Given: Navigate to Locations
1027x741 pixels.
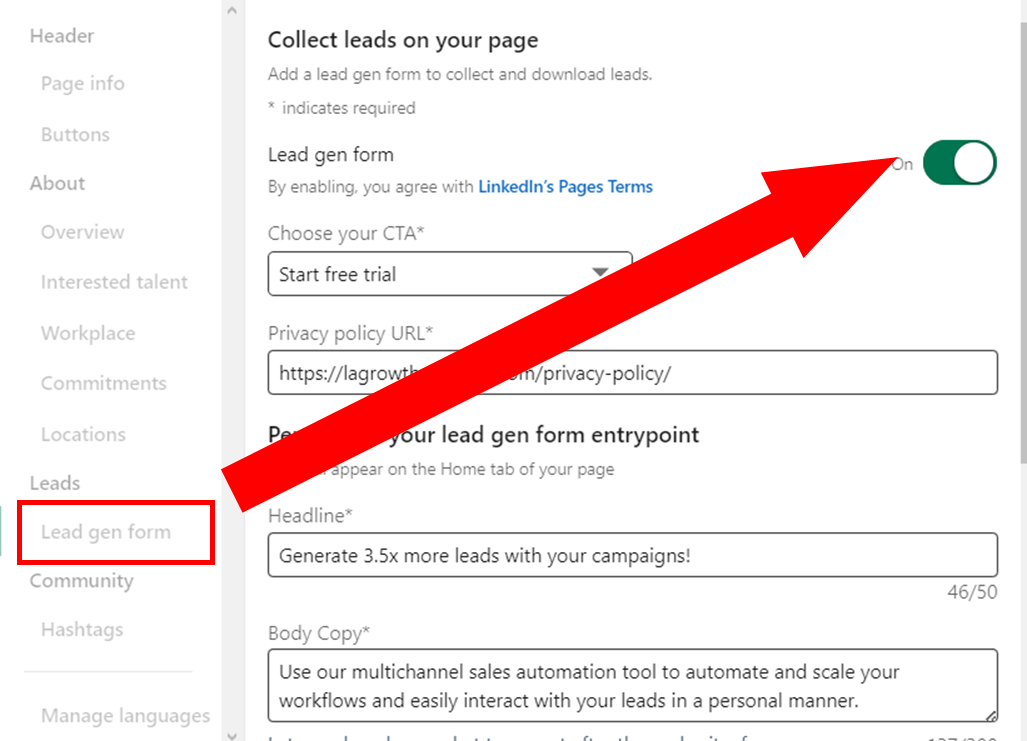Looking at the screenshot, I should pos(83,435).
